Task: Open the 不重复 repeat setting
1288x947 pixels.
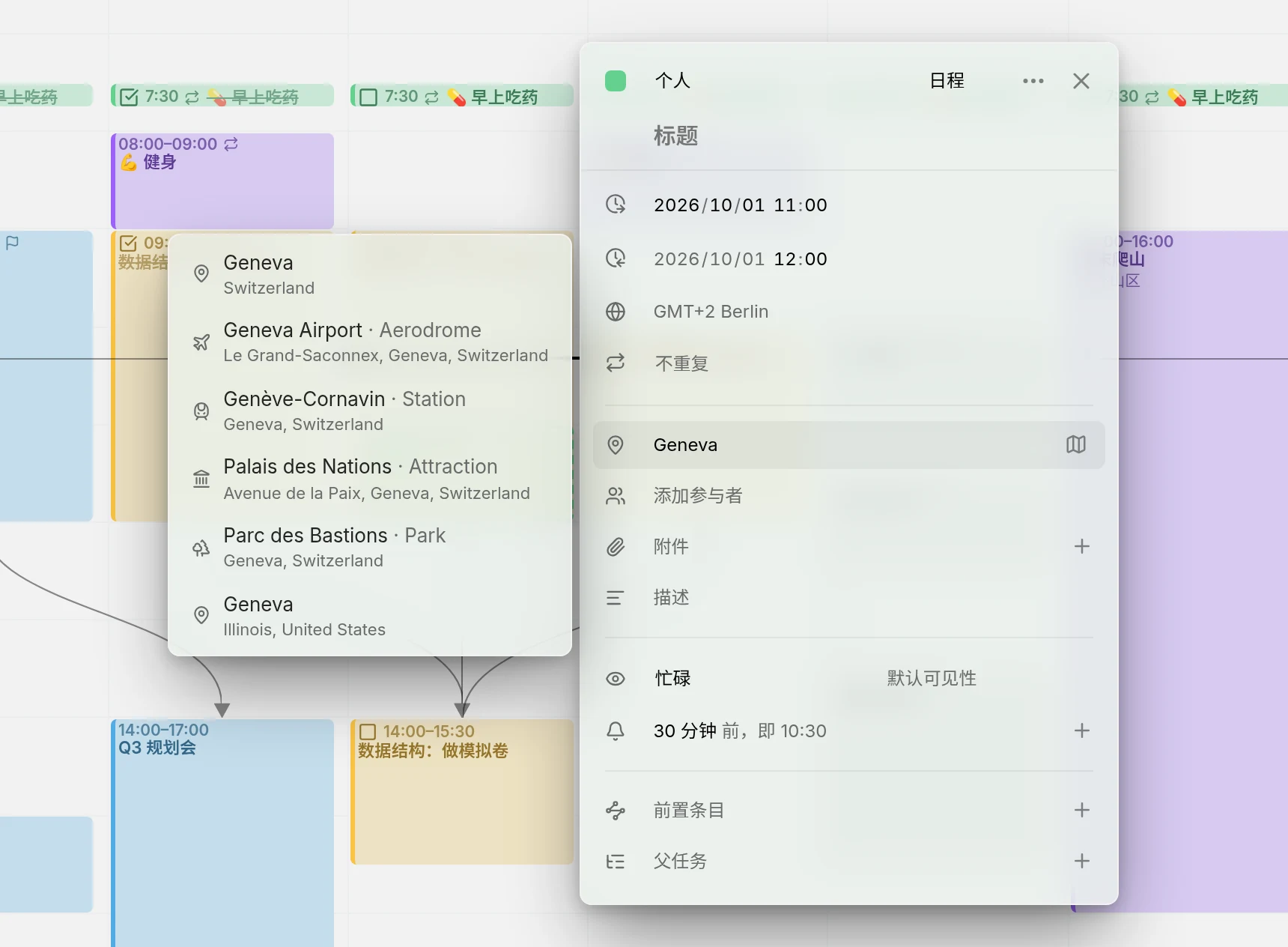Action: (x=681, y=363)
